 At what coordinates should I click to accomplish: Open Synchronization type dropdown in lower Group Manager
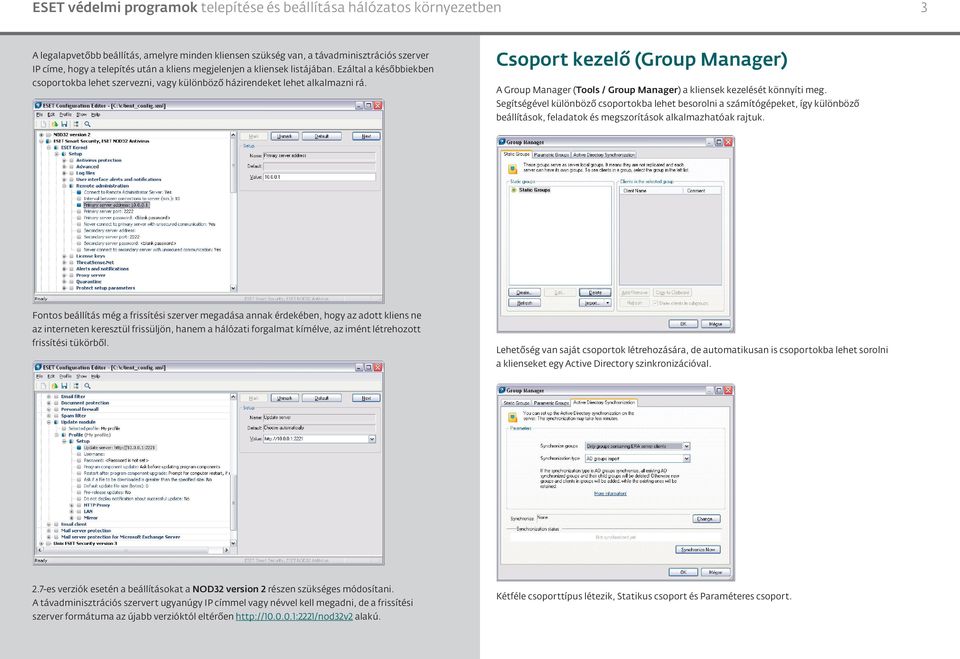[x=686, y=459]
